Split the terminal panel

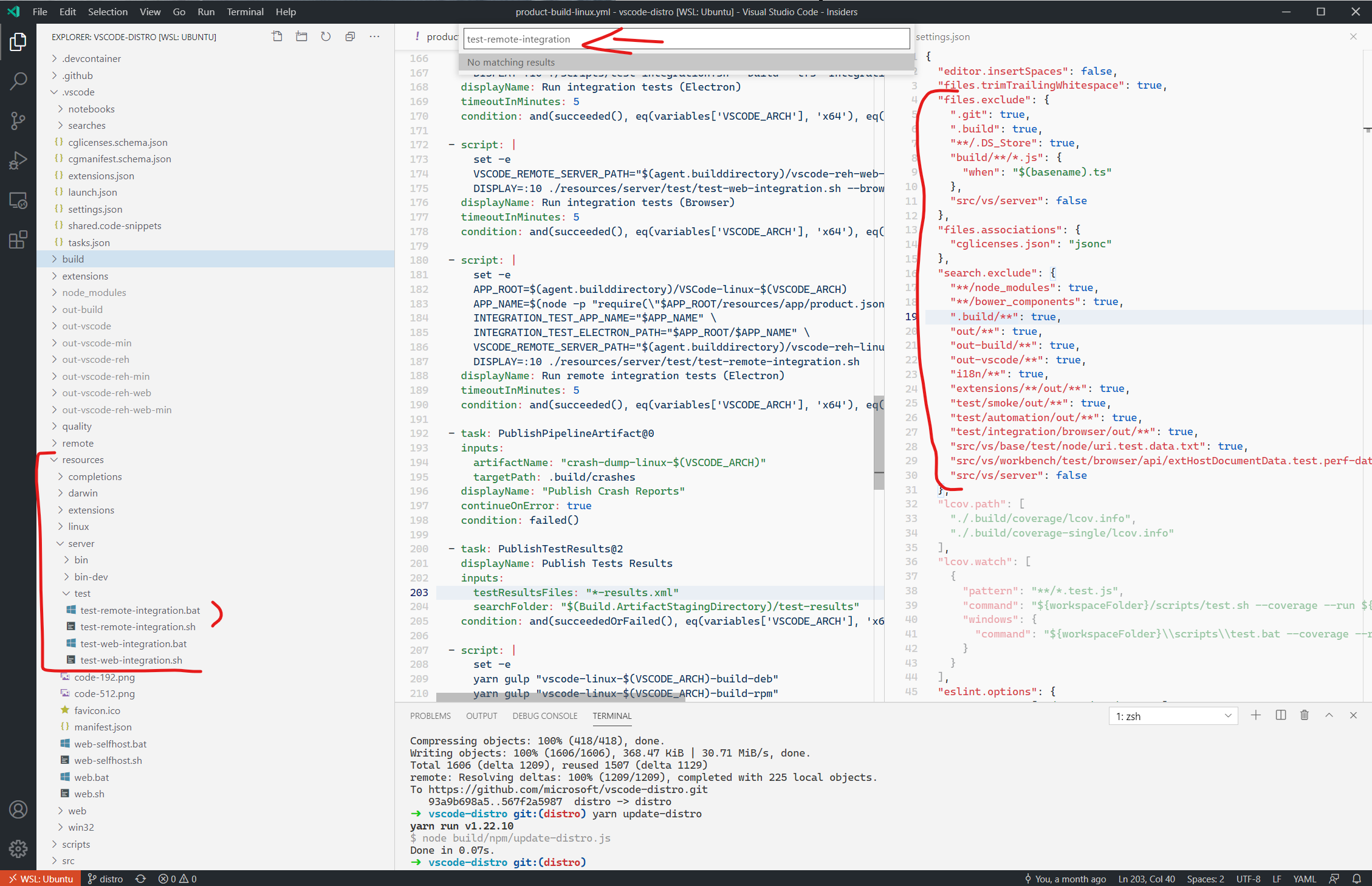(1280, 715)
